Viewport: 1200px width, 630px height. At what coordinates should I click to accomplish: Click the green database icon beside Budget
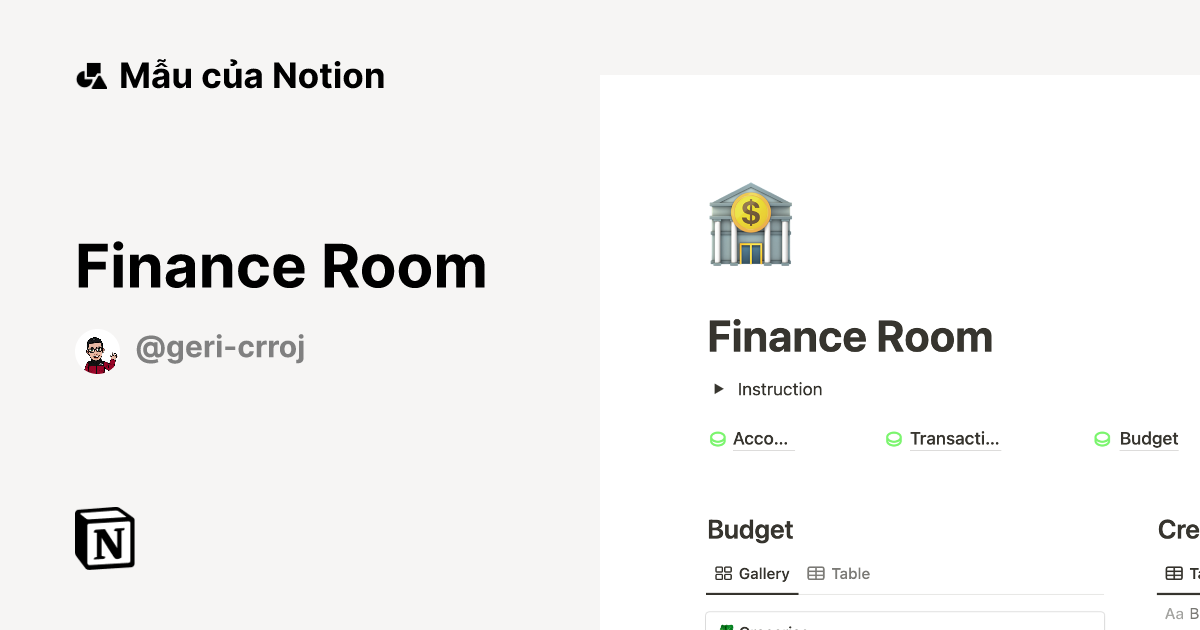[1102, 438]
